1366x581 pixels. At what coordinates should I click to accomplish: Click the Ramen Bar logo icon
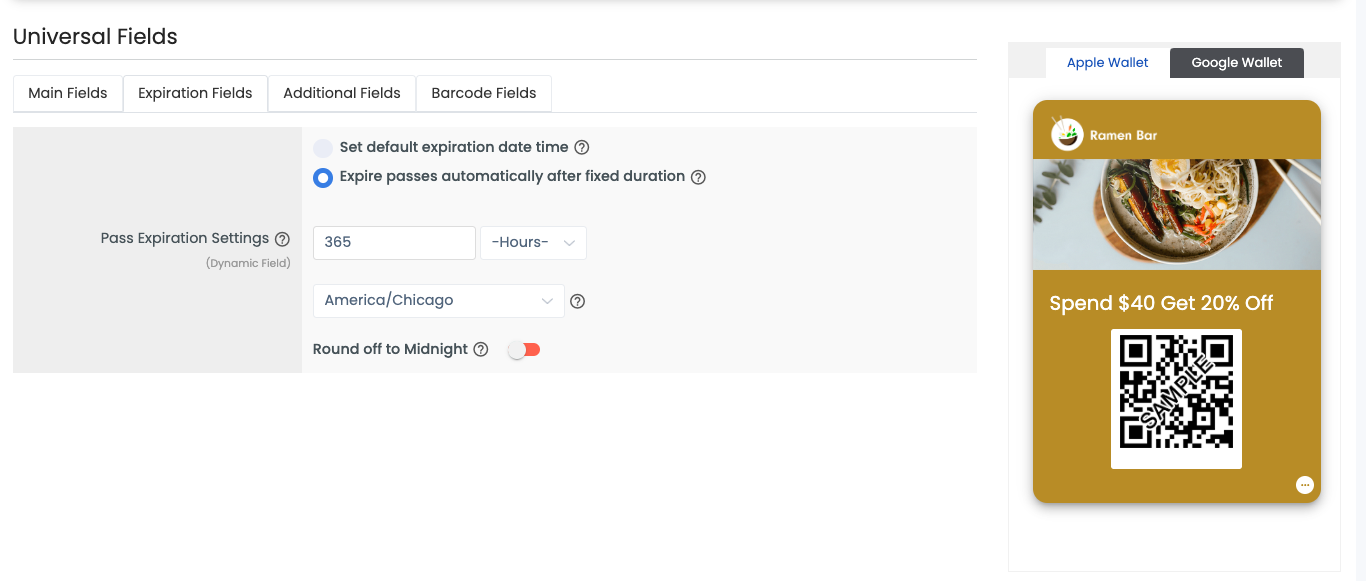1067,135
